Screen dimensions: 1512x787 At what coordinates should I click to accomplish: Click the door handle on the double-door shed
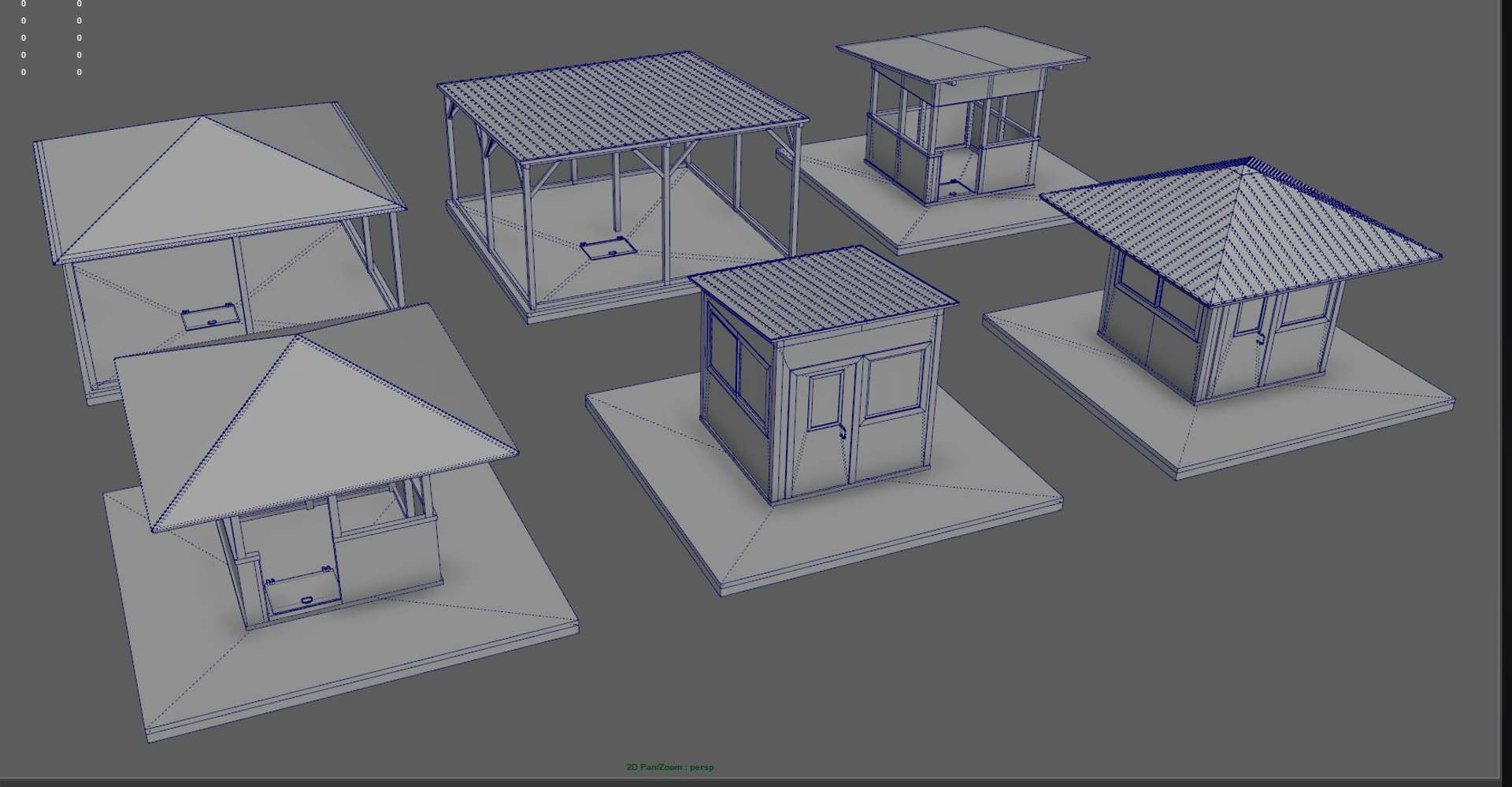tap(842, 431)
